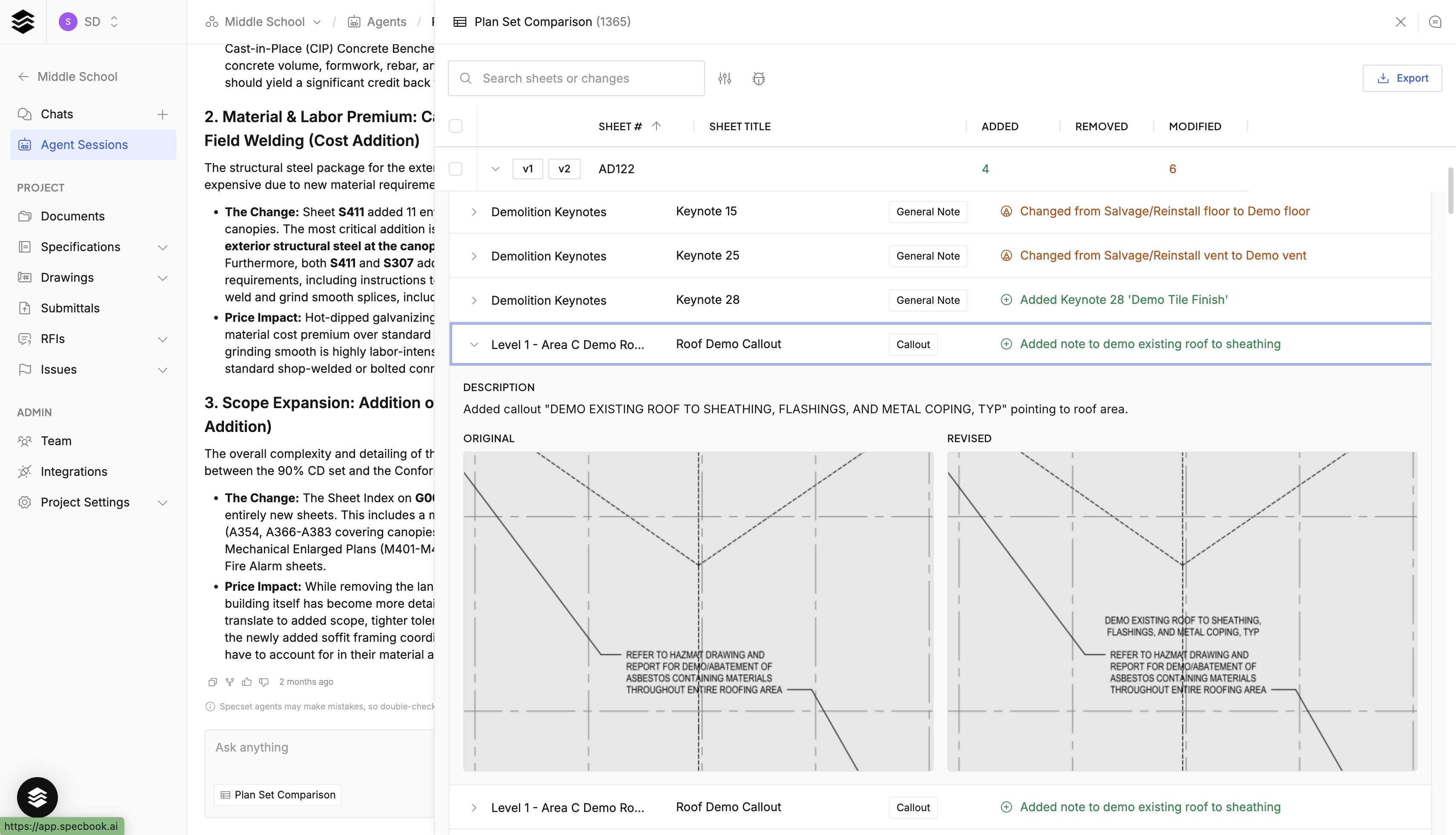This screenshot has height=835, width=1456.
Task: Expand the Project Settings chevron
Action: [162, 503]
